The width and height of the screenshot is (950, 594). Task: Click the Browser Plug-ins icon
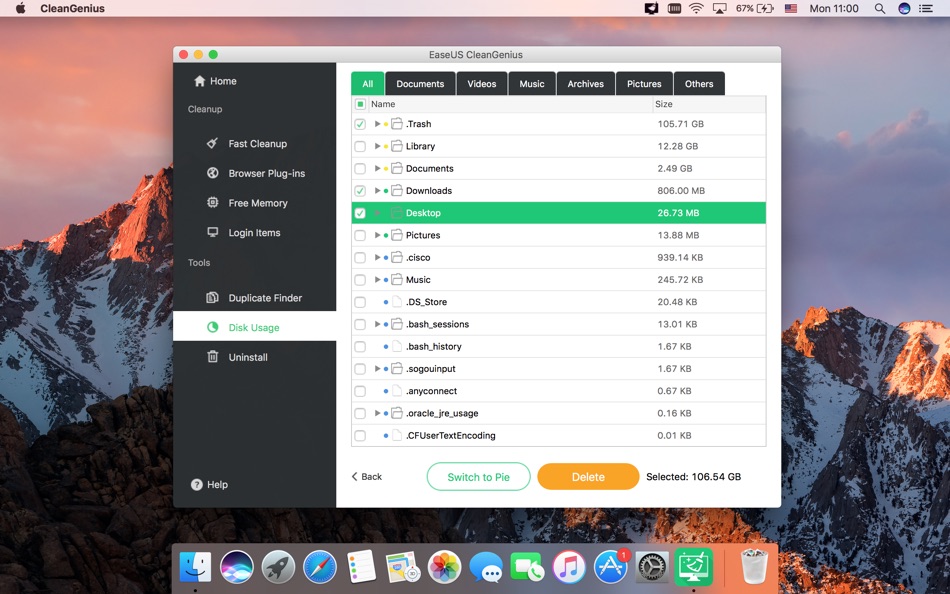click(x=213, y=173)
